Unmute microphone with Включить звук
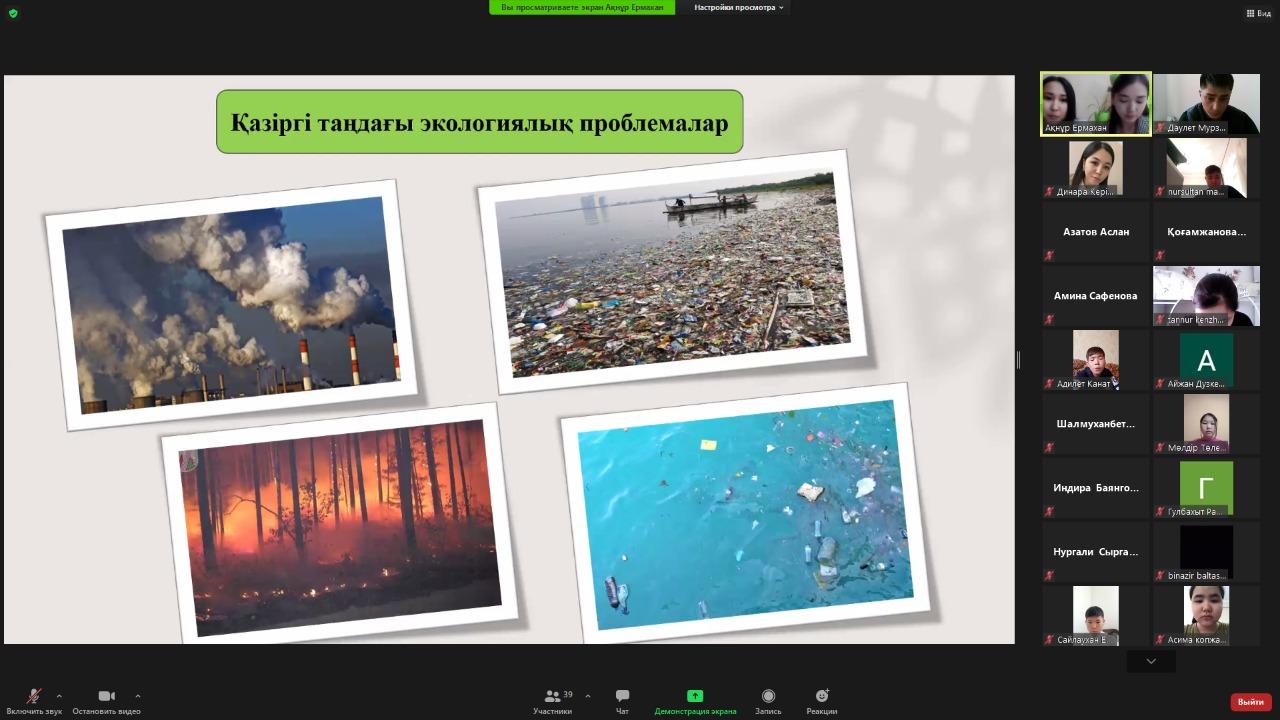The width and height of the screenshot is (1280, 720). [x=33, y=700]
